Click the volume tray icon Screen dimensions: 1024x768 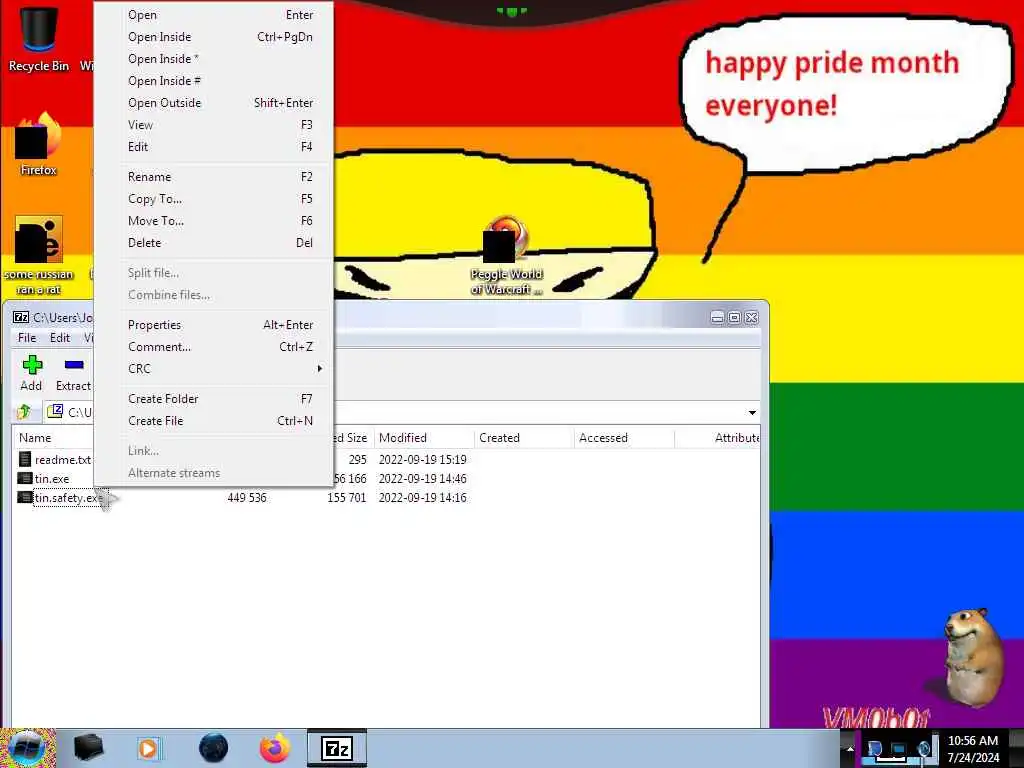coord(925,748)
